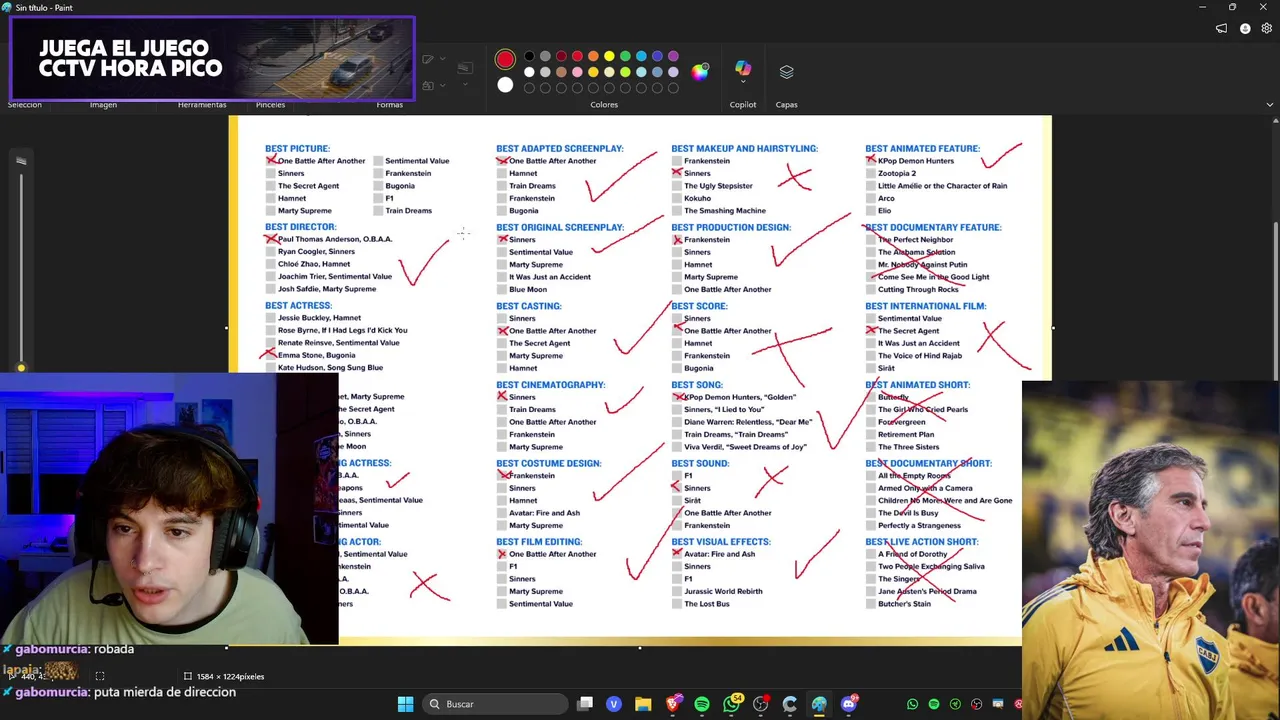The height and width of the screenshot is (720, 1280).
Task: Click the Colores group label
Action: (x=604, y=104)
